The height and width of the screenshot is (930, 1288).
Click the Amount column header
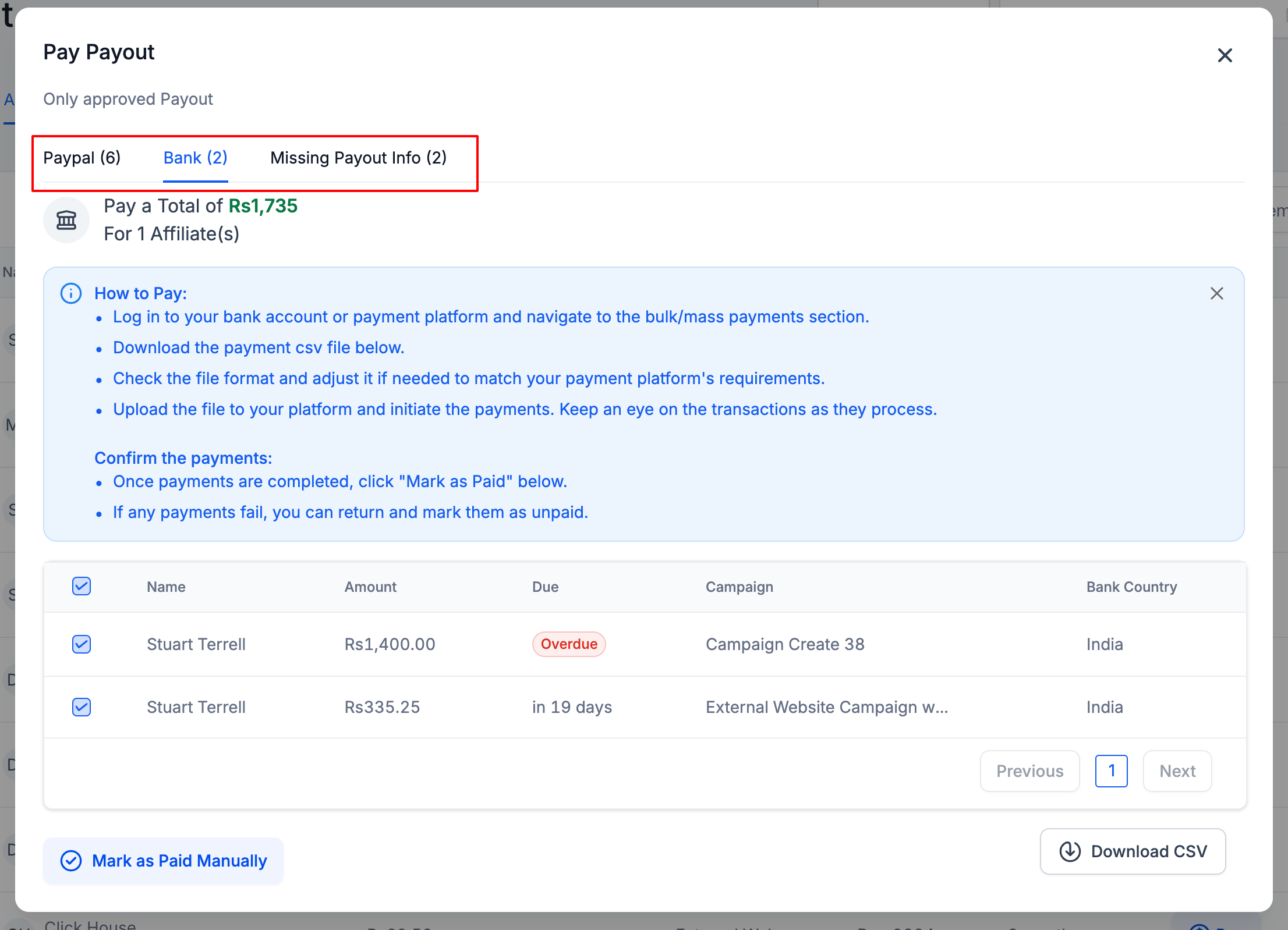(x=370, y=587)
